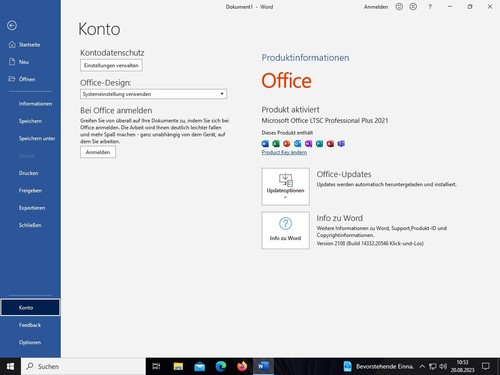
Task: Send a frown via the sad face icon
Action: [413, 7]
